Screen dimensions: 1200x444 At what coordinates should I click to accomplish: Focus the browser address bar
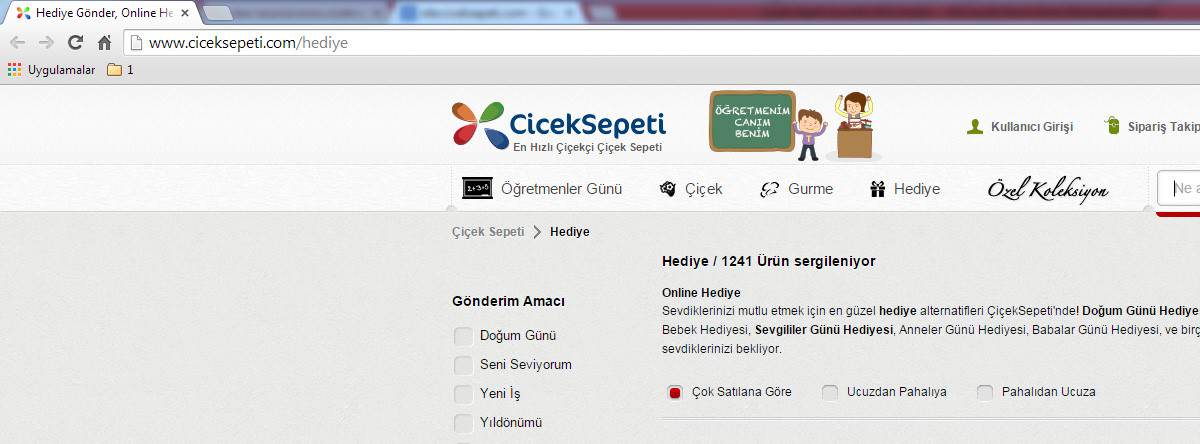tap(660, 43)
